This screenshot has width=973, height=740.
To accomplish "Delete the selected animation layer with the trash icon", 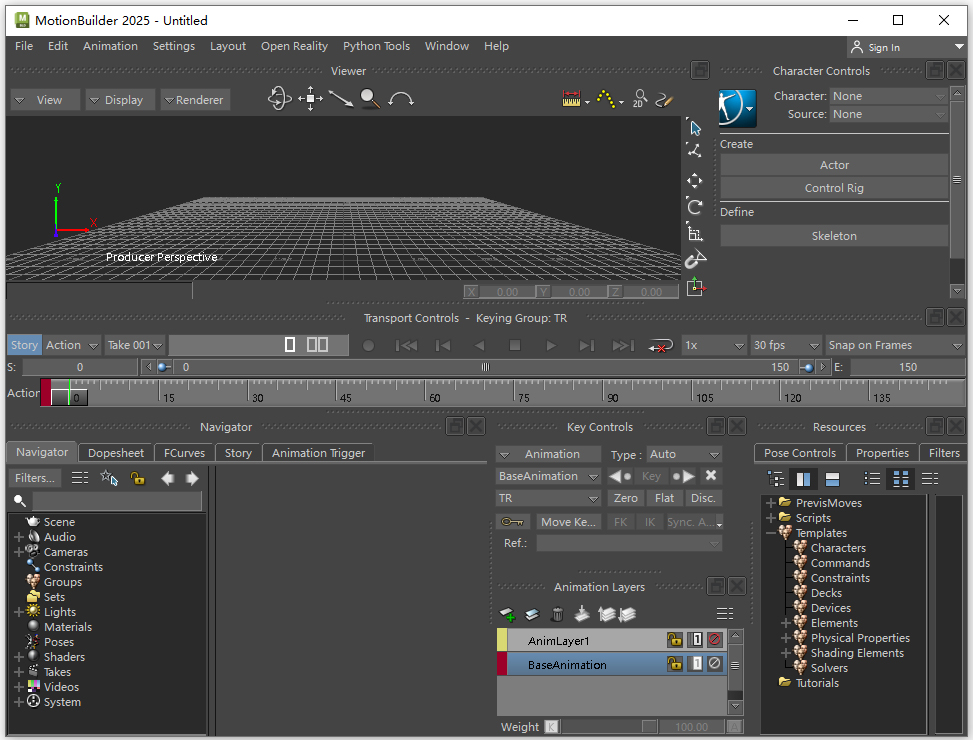I will click(x=557, y=614).
